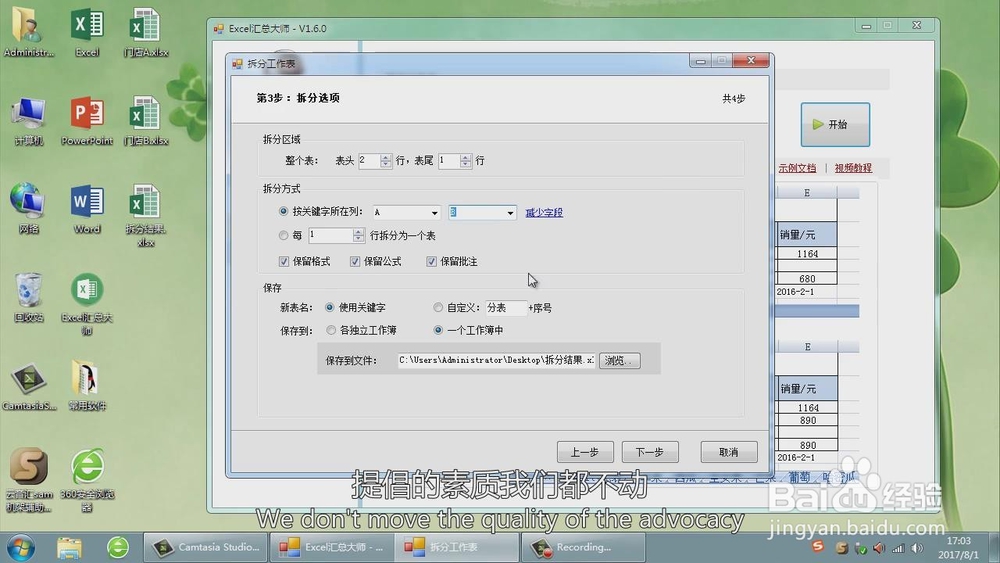Switch to the Recording taskbar item
The image size is (1000, 563).
click(583, 547)
